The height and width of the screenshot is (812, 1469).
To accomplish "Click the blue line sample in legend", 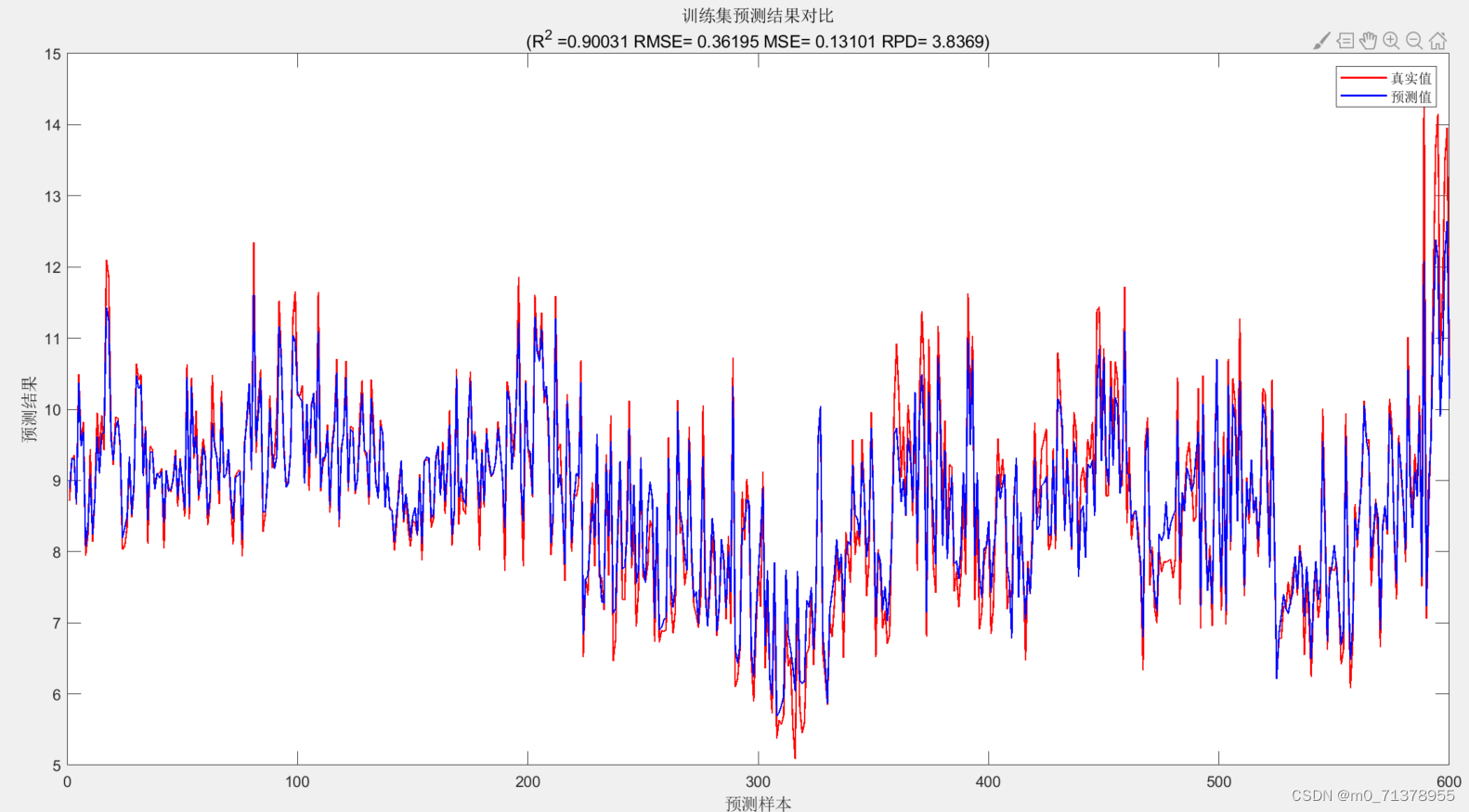I will click(x=1363, y=97).
